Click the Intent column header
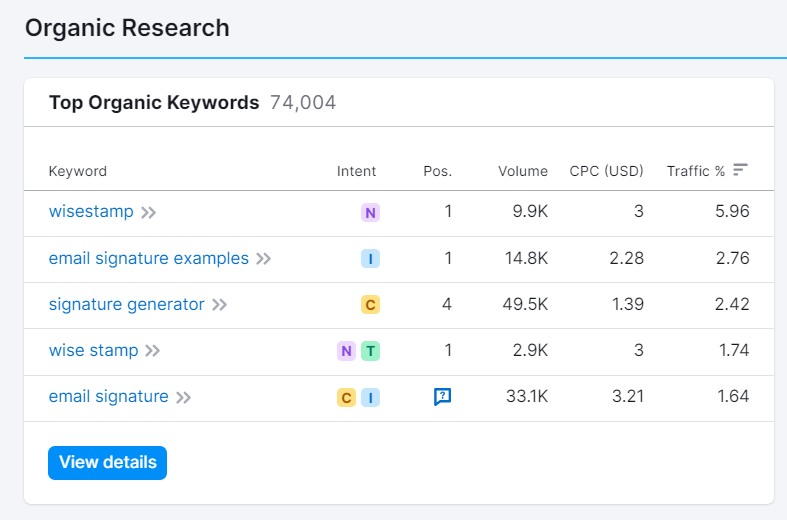Image resolution: width=787 pixels, height=520 pixels. (x=356, y=171)
